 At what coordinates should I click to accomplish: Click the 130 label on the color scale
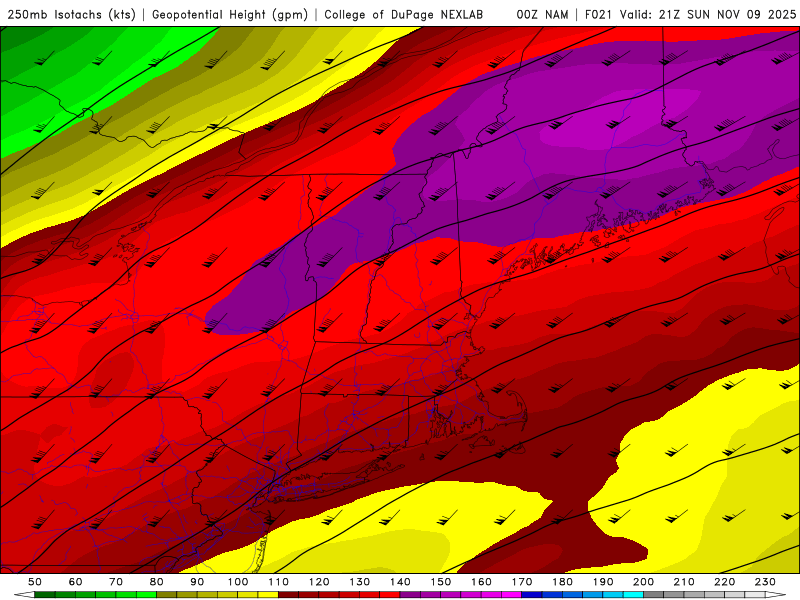[x=360, y=582]
